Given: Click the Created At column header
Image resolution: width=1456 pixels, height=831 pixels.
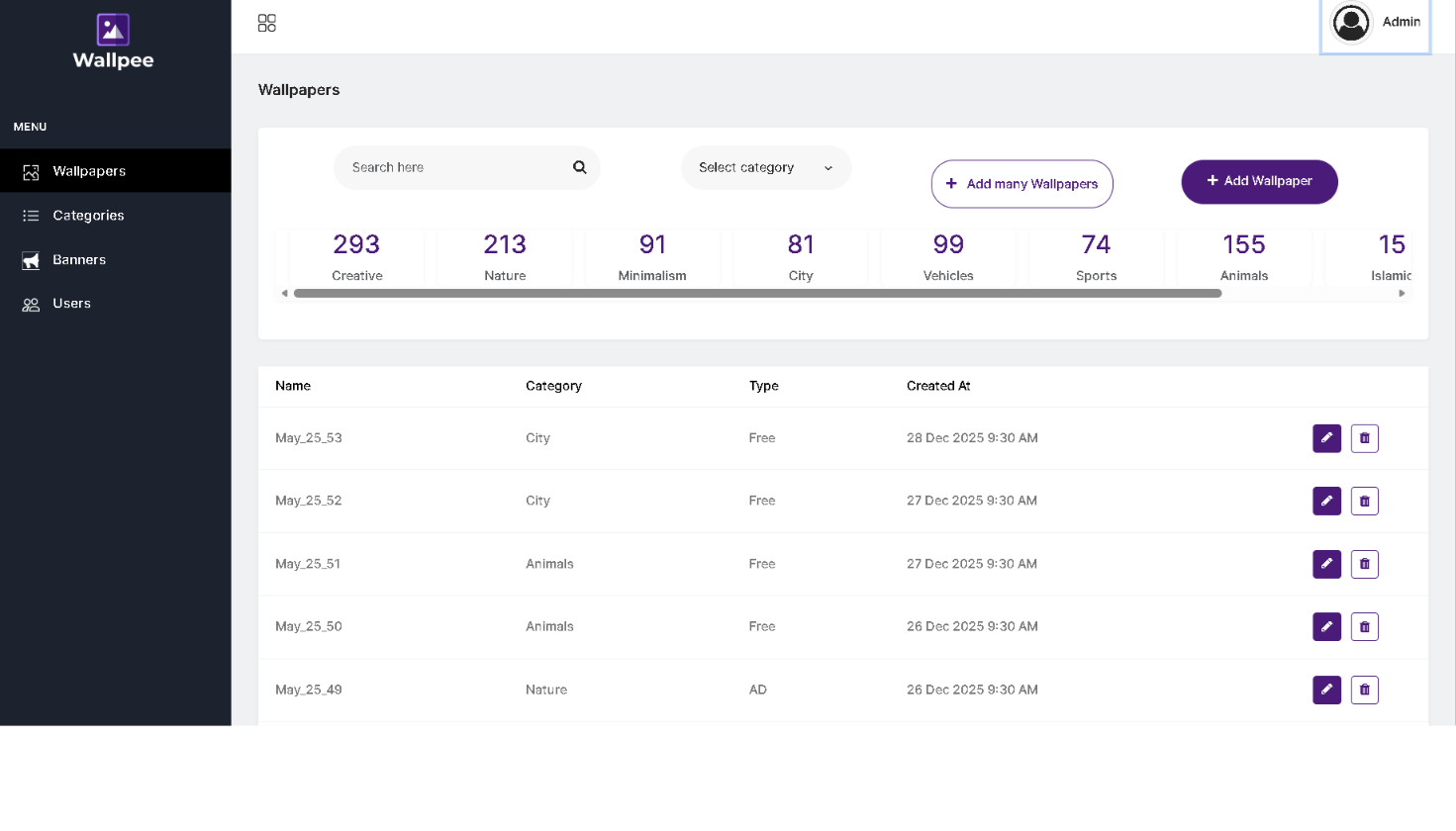Looking at the screenshot, I should (x=938, y=386).
